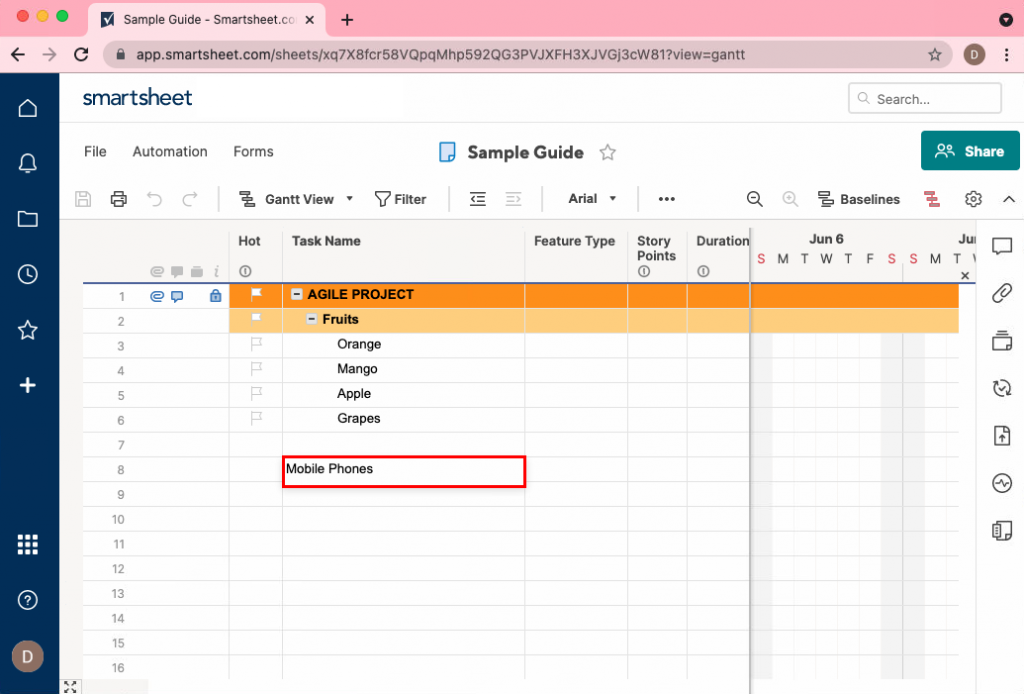Click the Baselines toolbar icon
The height and width of the screenshot is (694, 1024).
pos(858,199)
